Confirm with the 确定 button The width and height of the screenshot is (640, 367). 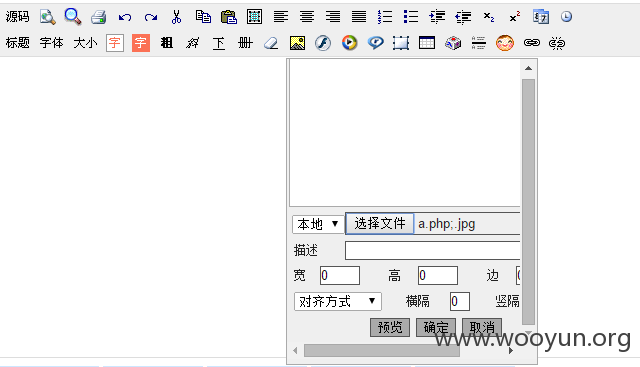[436, 327]
